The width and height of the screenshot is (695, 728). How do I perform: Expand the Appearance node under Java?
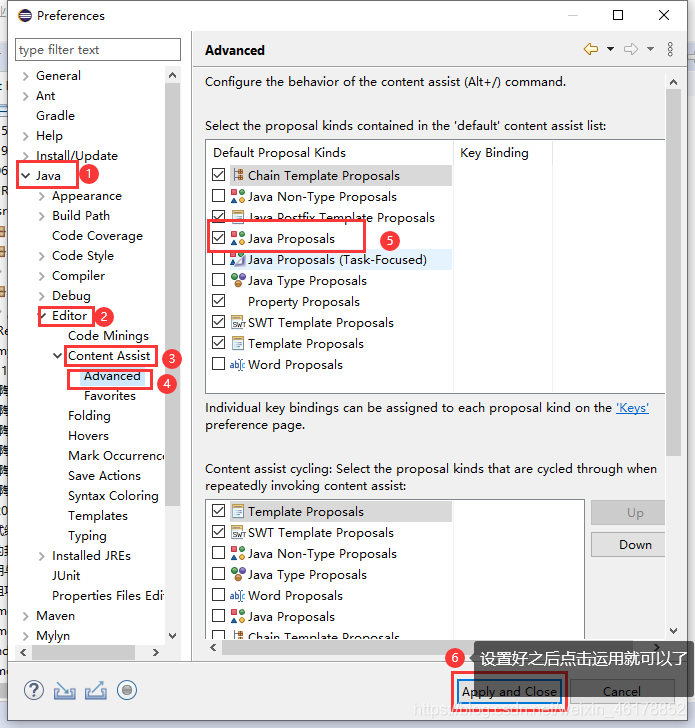pos(42,196)
